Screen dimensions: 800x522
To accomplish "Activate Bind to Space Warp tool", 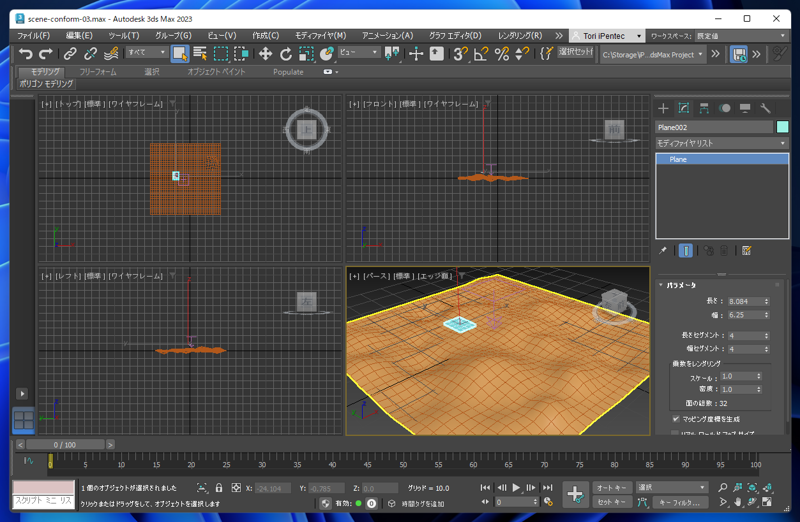I will (x=111, y=54).
